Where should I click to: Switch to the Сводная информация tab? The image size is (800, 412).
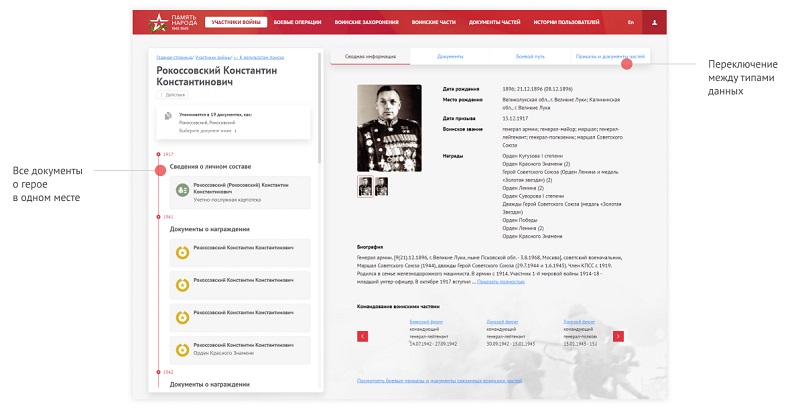370,57
